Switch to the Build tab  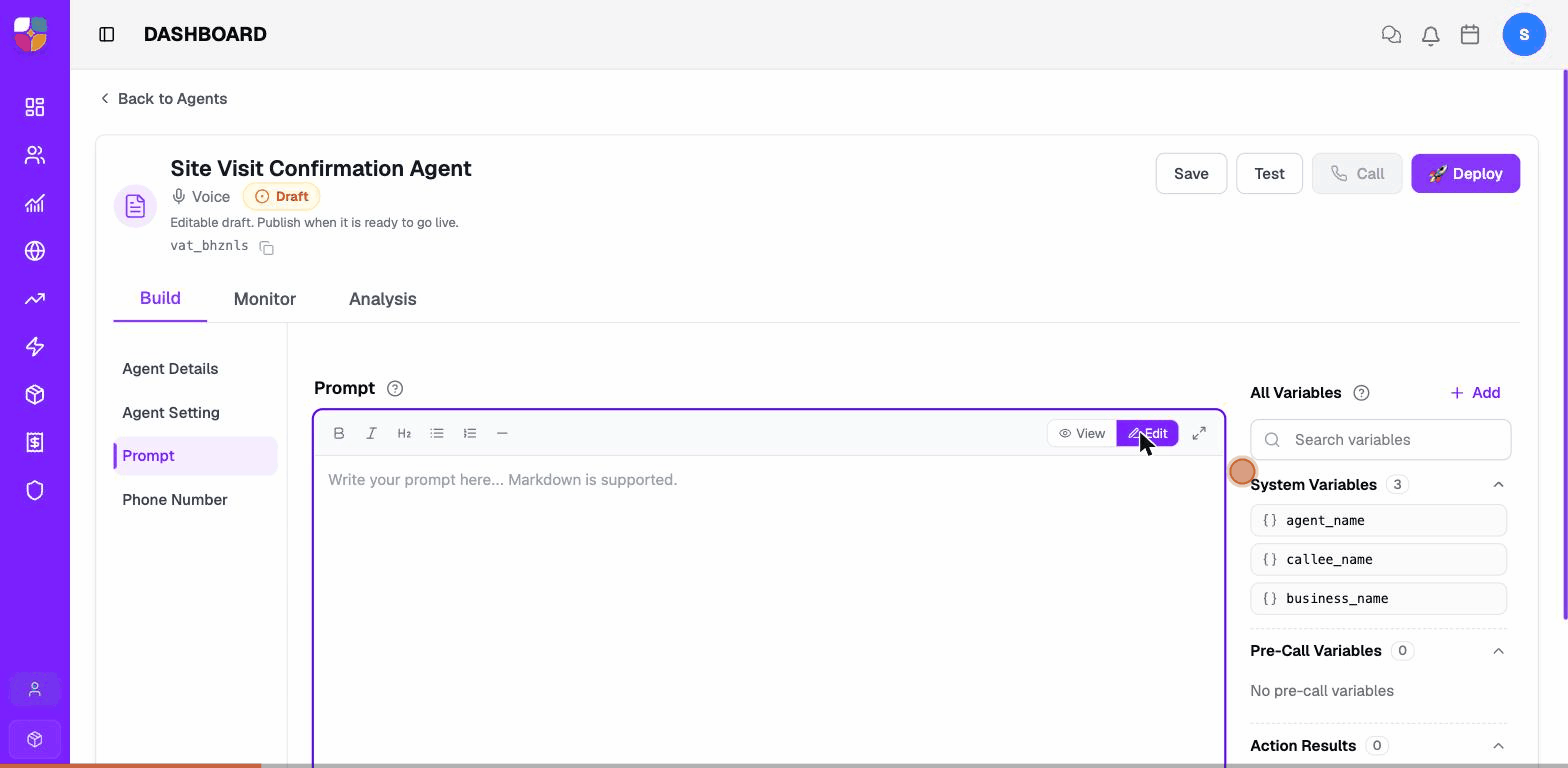pyautogui.click(x=160, y=298)
